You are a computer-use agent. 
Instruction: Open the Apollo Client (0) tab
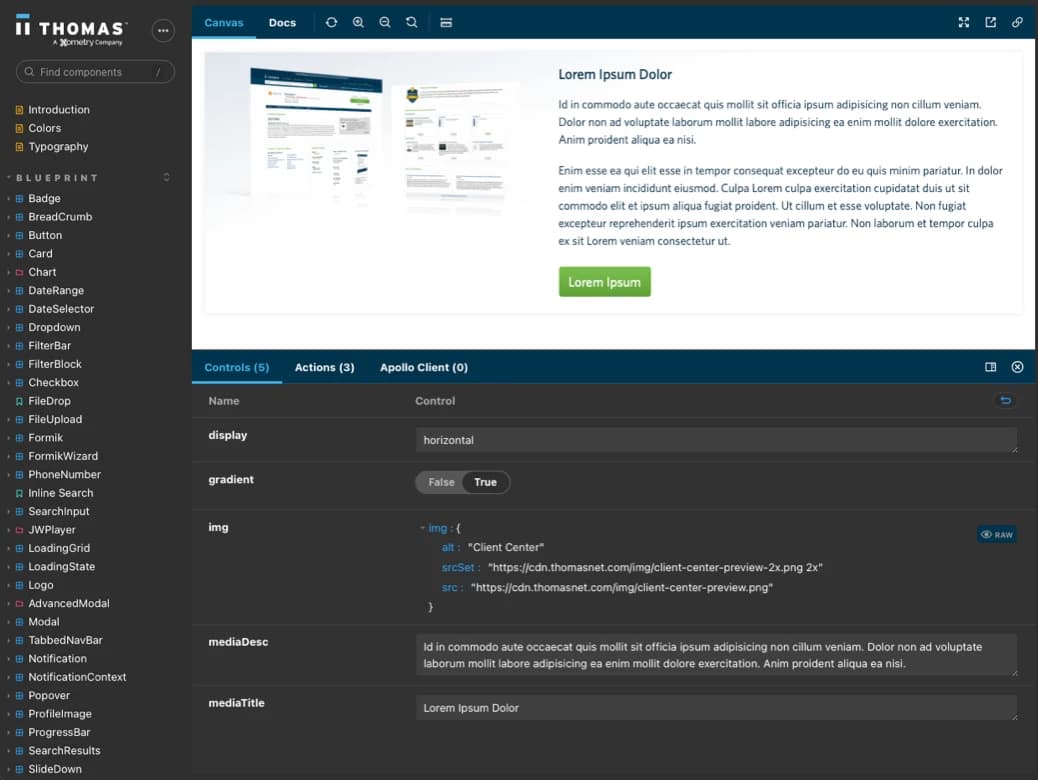point(424,367)
